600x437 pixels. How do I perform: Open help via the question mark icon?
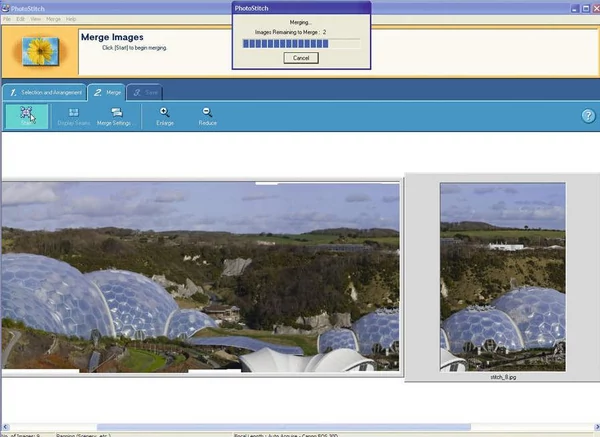coord(588,116)
